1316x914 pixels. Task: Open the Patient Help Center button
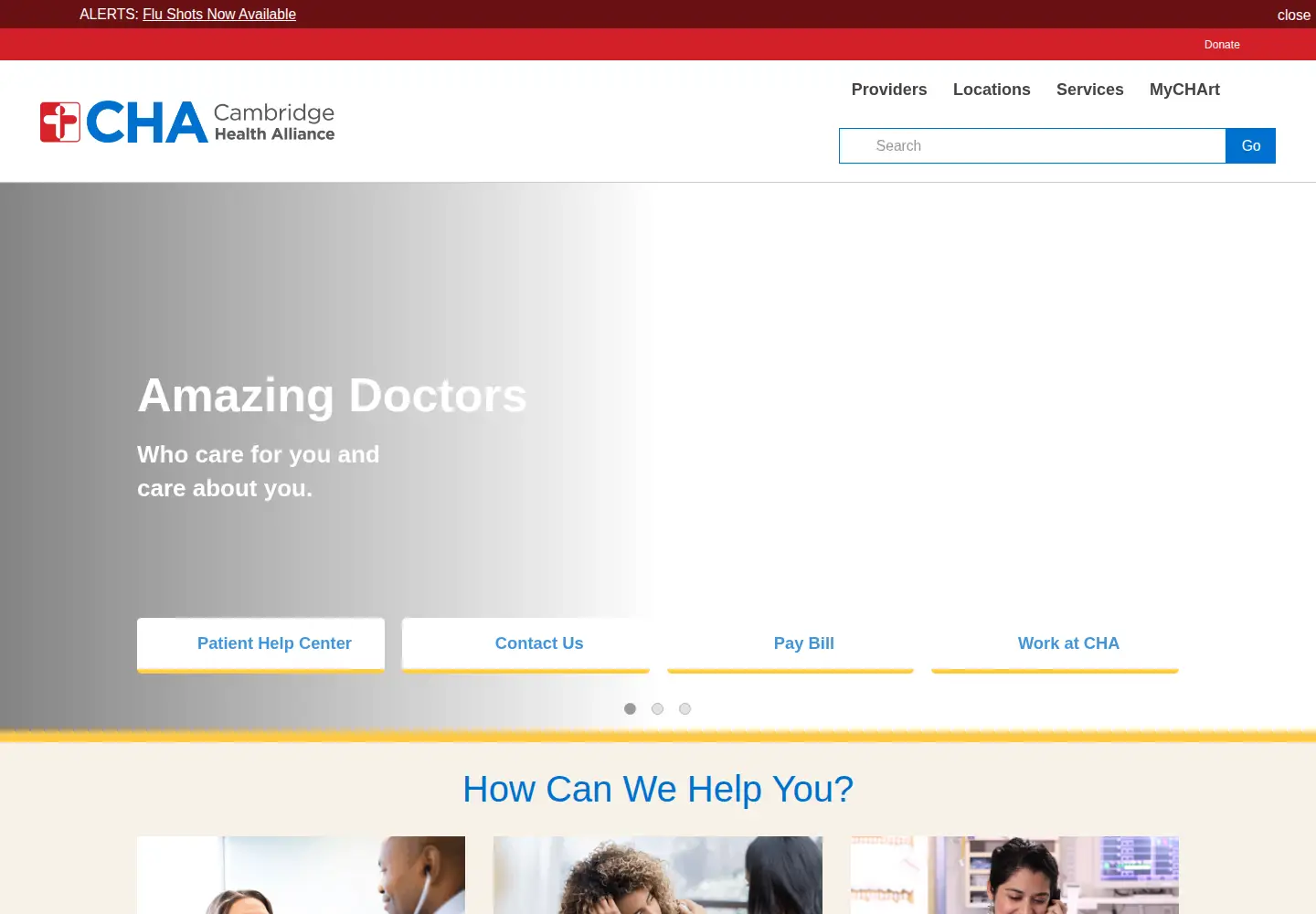260,644
